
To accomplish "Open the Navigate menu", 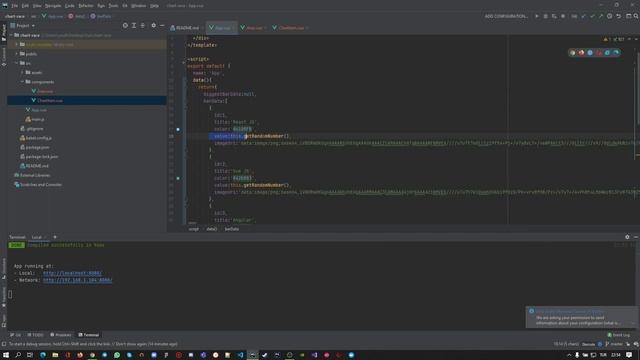I will coord(53,6).
